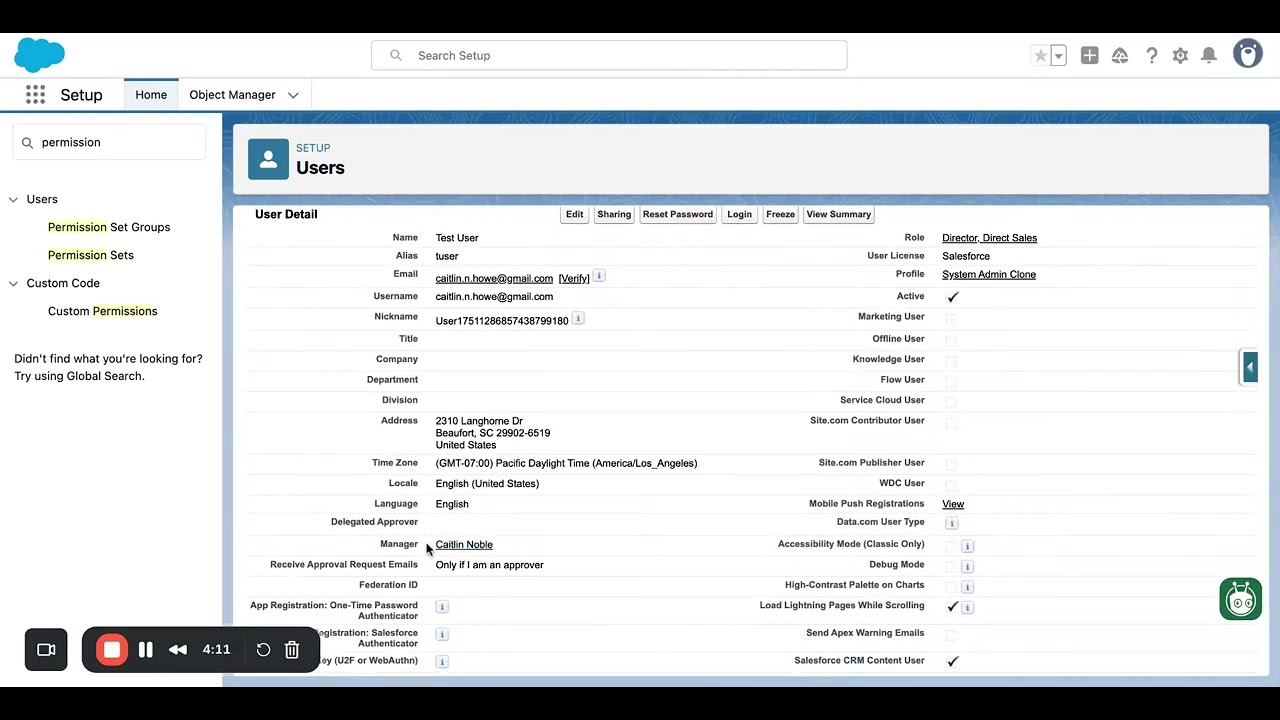Open Permission Sets in sidebar
1280x720 pixels.
91,255
